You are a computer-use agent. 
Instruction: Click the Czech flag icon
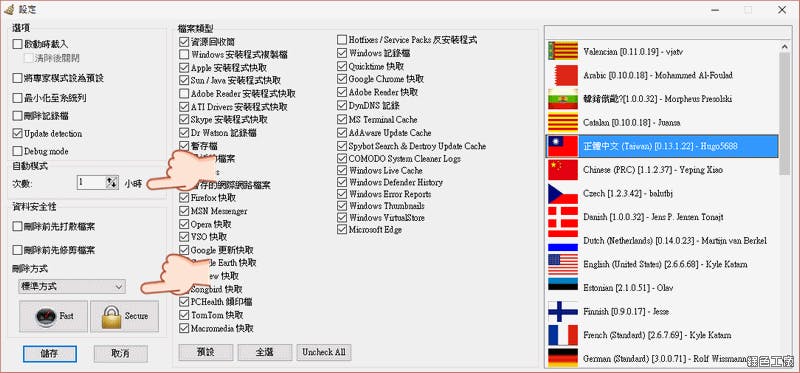click(563, 193)
